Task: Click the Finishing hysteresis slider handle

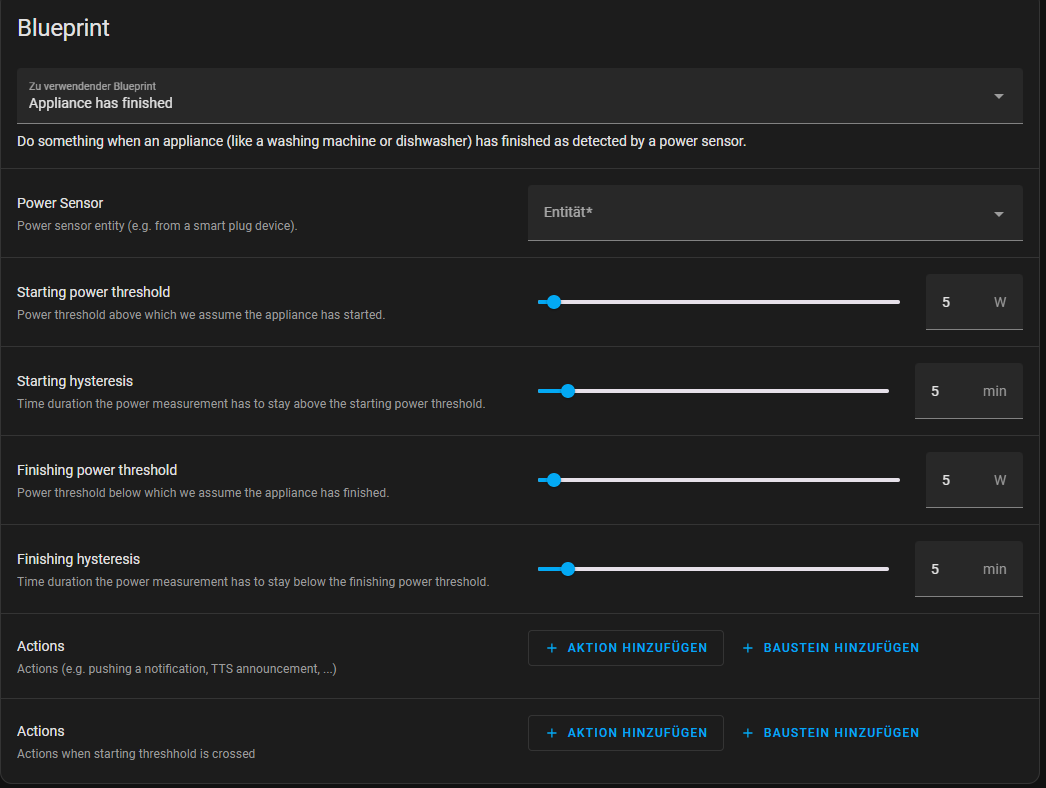Action: (x=568, y=569)
